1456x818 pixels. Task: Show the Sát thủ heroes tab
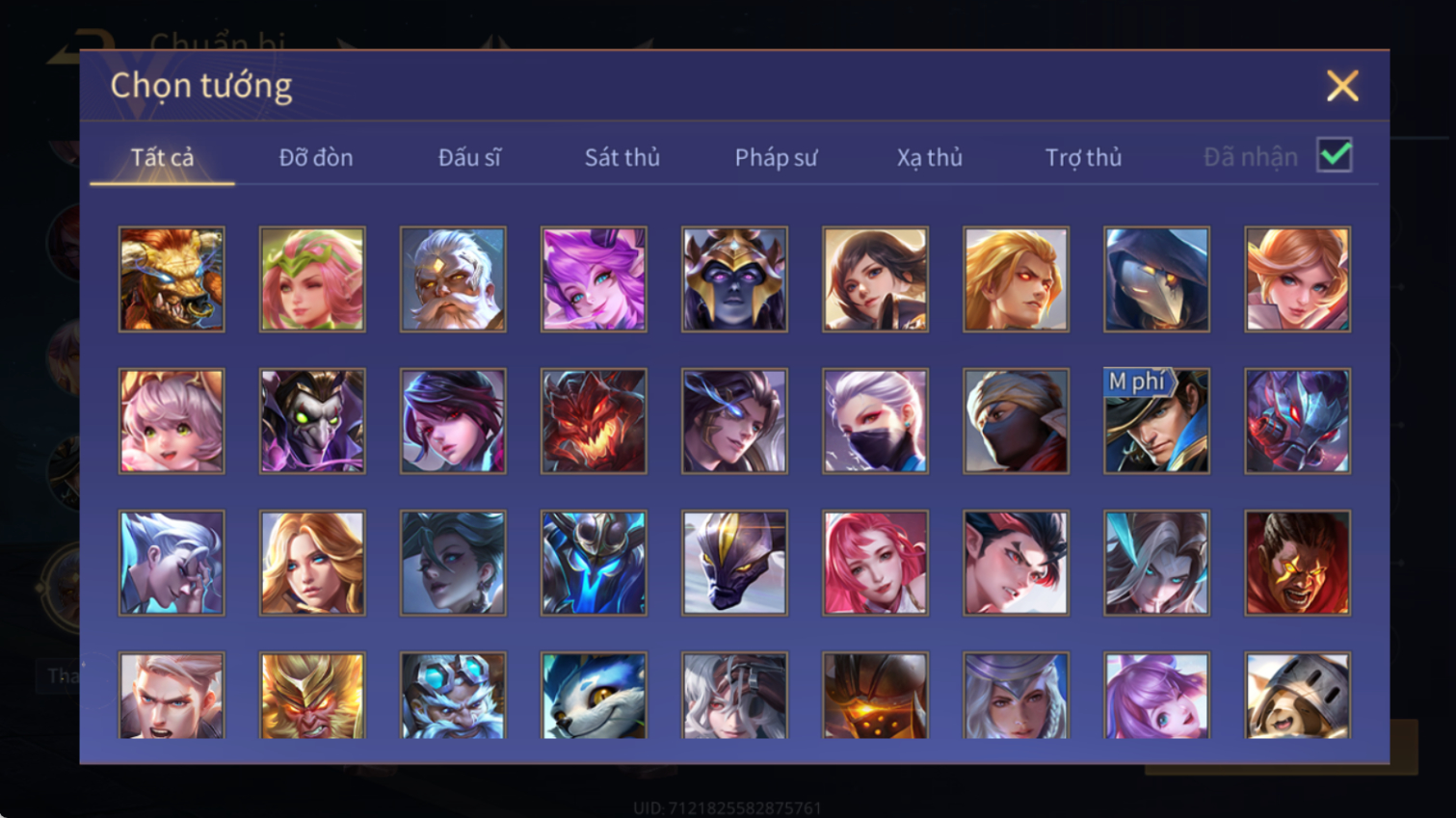click(622, 157)
